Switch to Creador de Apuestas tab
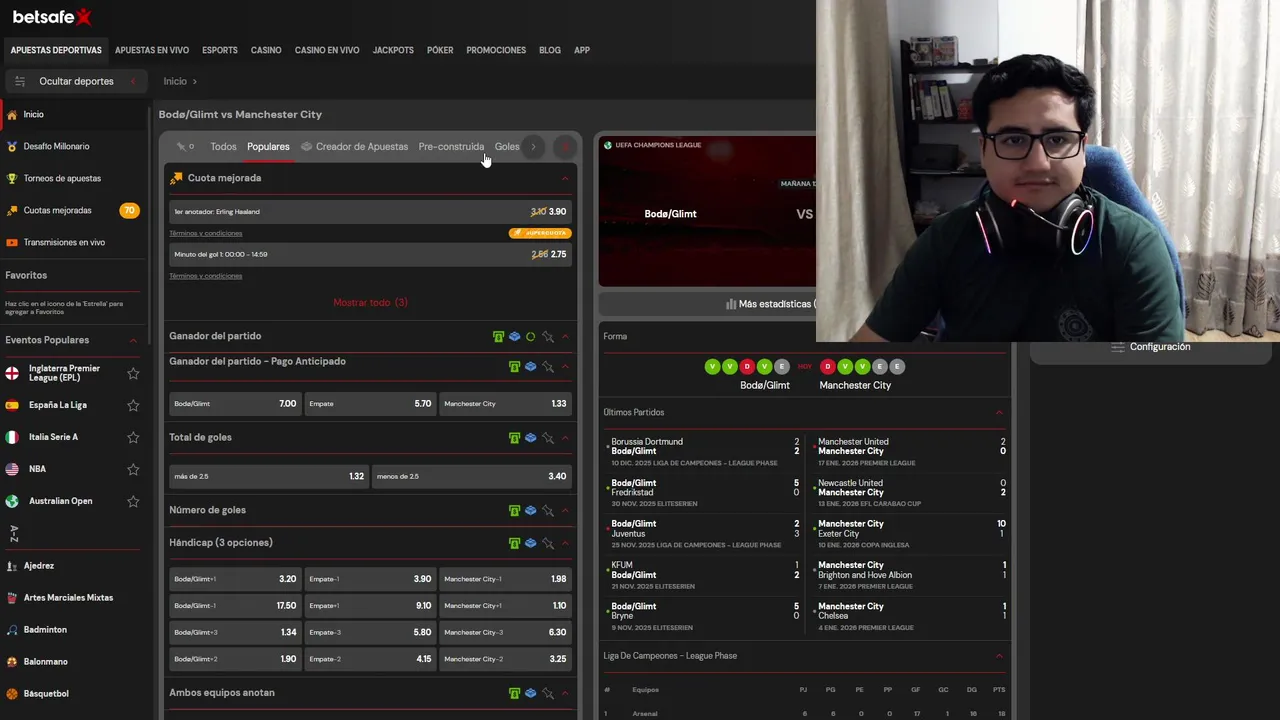This screenshot has width=1280, height=720. coord(354,147)
